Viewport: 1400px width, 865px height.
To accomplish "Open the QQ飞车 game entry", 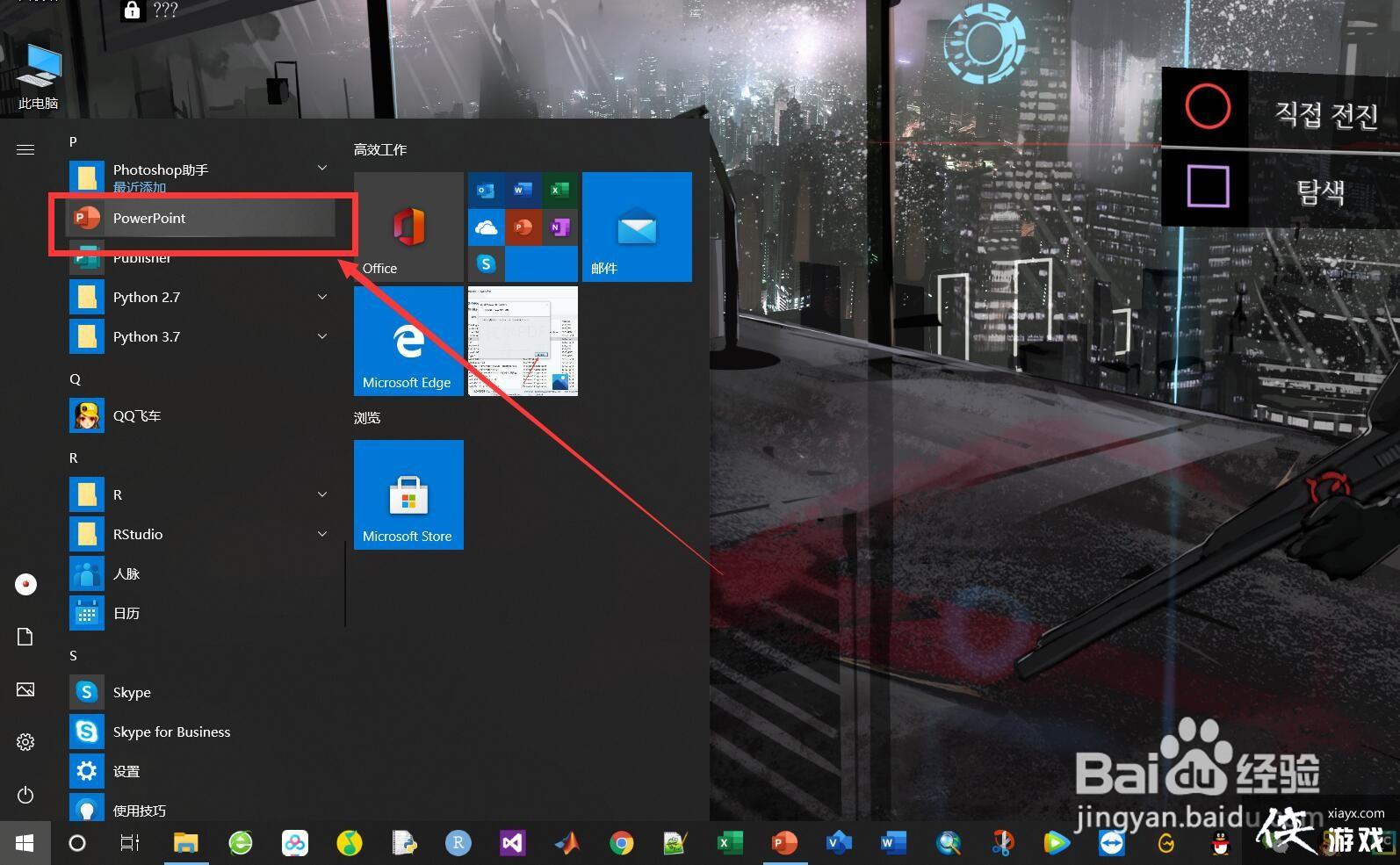I will click(201, 415).
